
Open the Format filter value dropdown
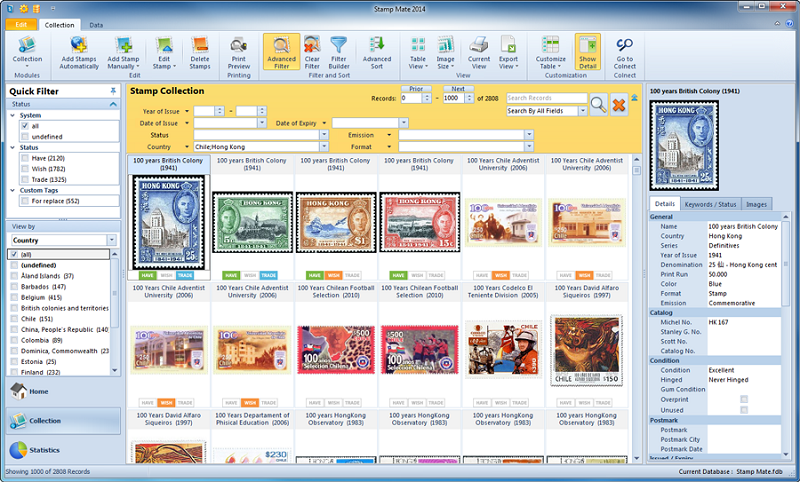click(x=529, y=147)
